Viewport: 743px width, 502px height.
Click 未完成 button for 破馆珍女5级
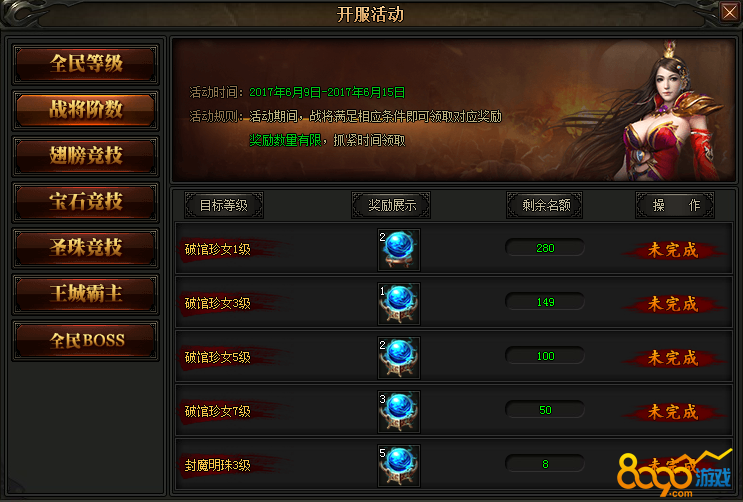[x=673, y=358]
